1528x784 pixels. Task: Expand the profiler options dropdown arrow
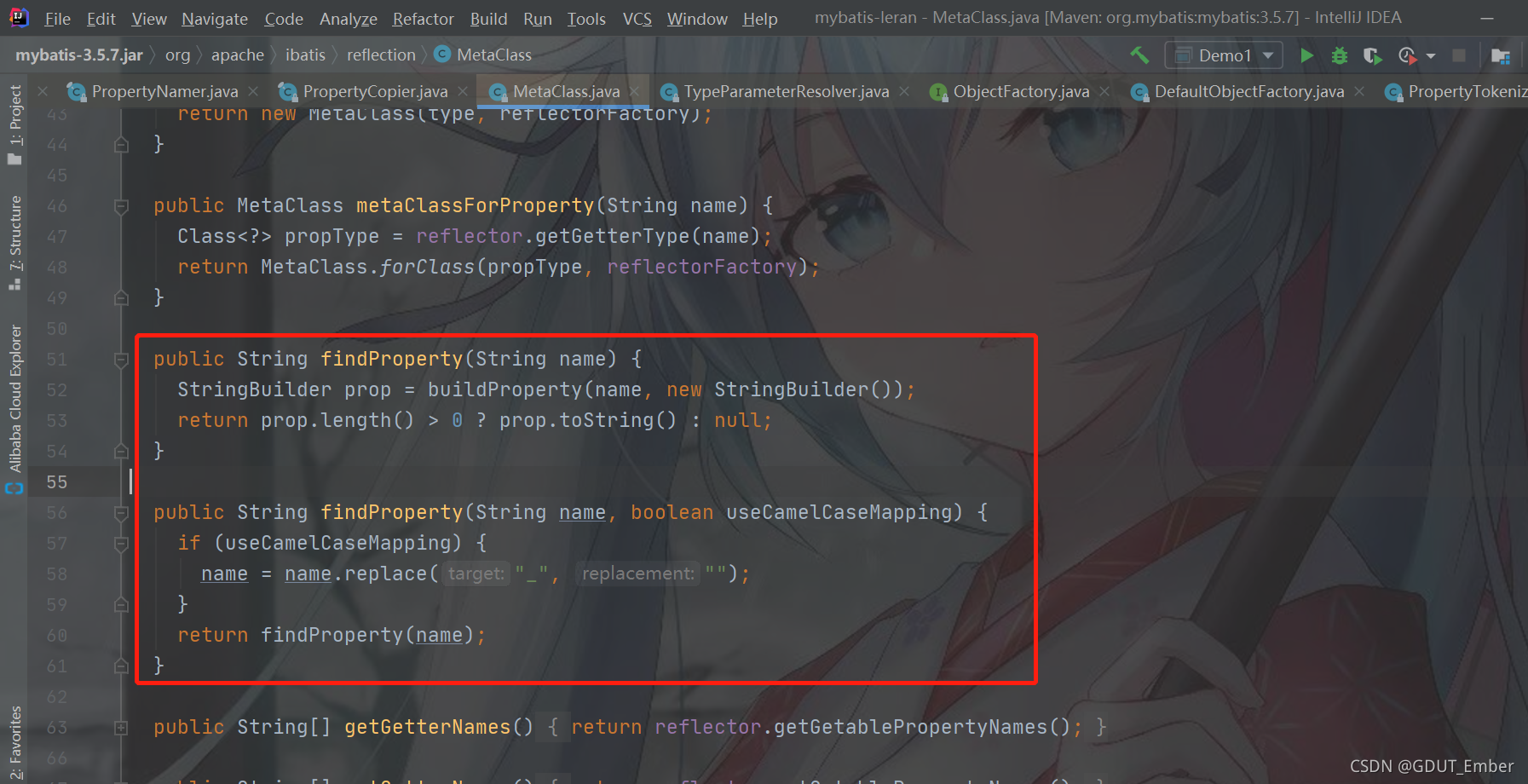click(1431, 56)
